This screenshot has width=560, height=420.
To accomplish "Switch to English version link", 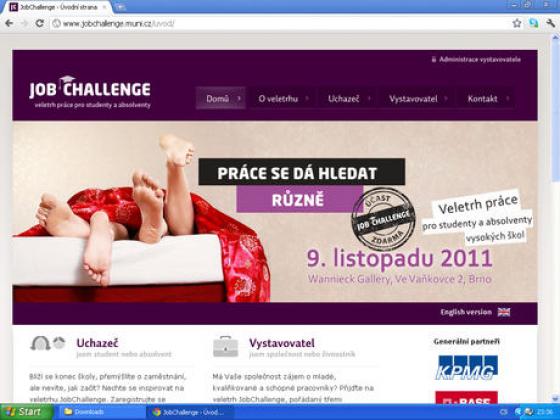I will point(466,312).
